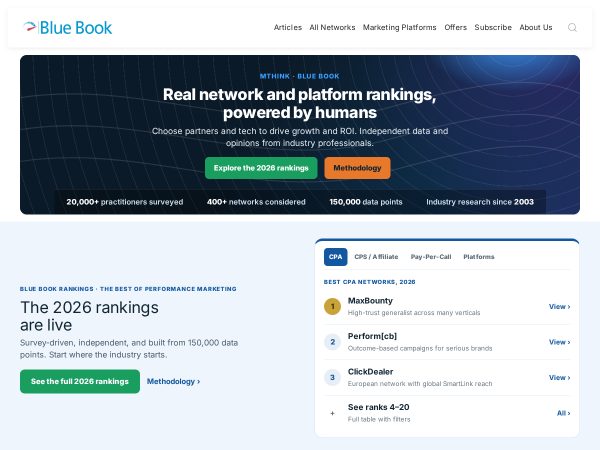Click the hero headline about real rankings
The width and height of the screenshot is (600, 450).
(x=300, y=103)
